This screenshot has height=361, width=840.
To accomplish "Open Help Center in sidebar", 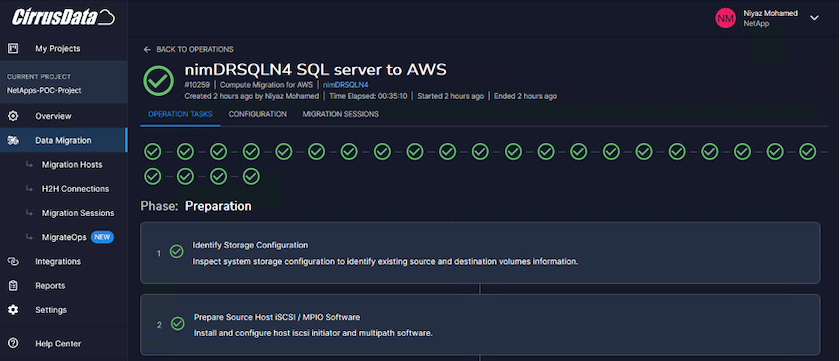I will [58, 343].
